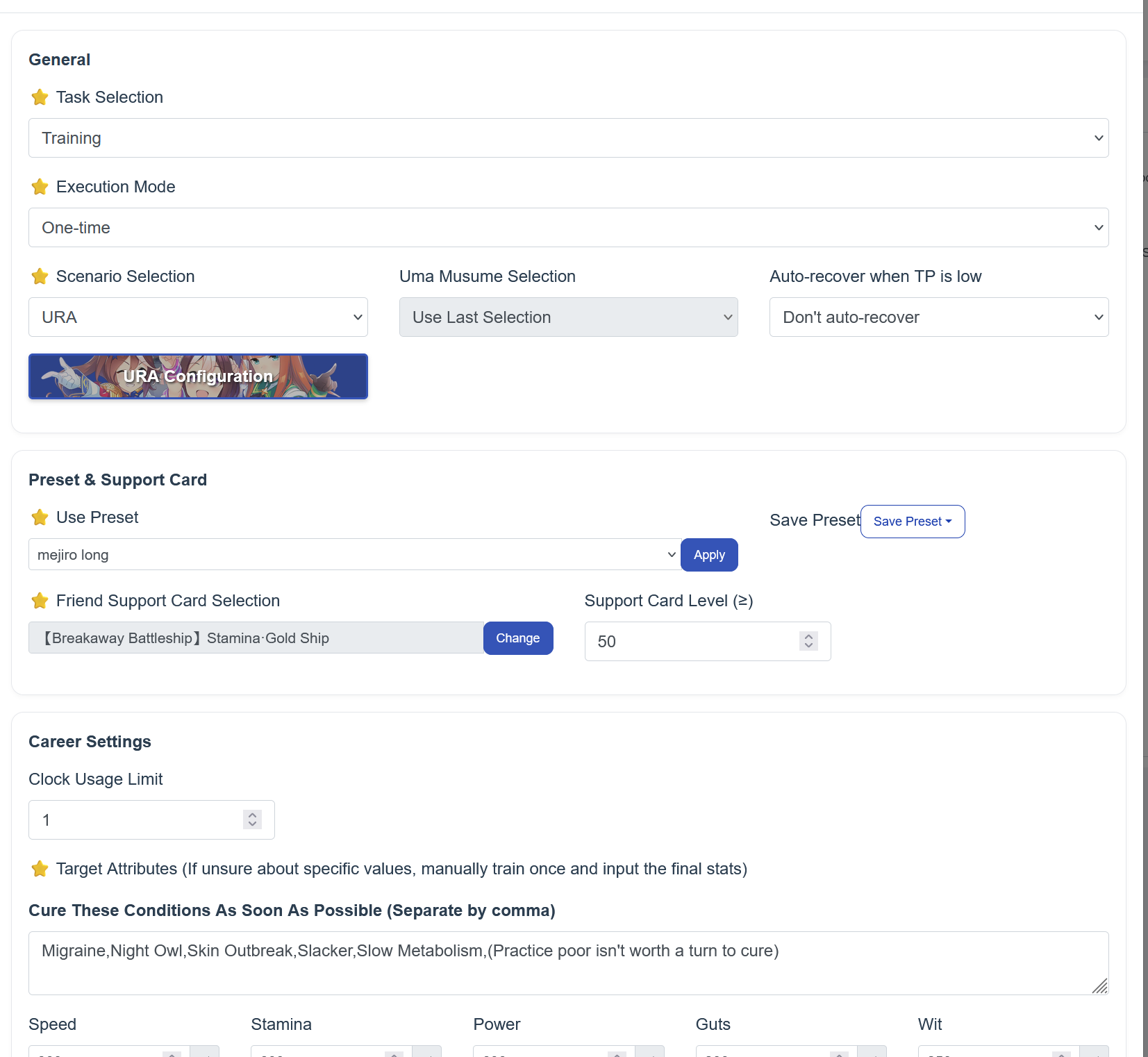This screenshot has height=1057, width=1148.
Task: Click the 'Stamina' attribute label
Action: pyautogui.click(x=281, y=1024)
